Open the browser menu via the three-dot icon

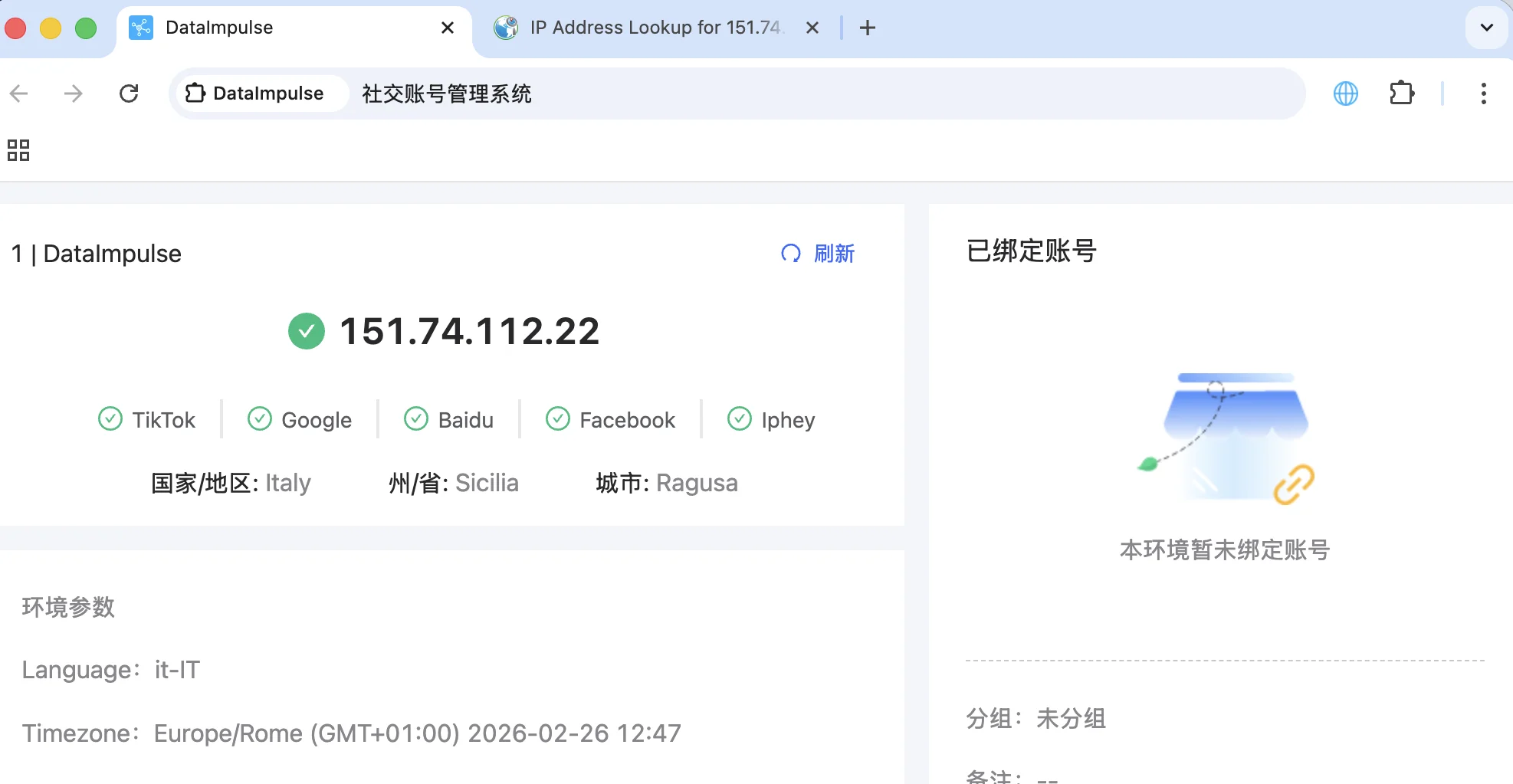[x=1483, y=93]
